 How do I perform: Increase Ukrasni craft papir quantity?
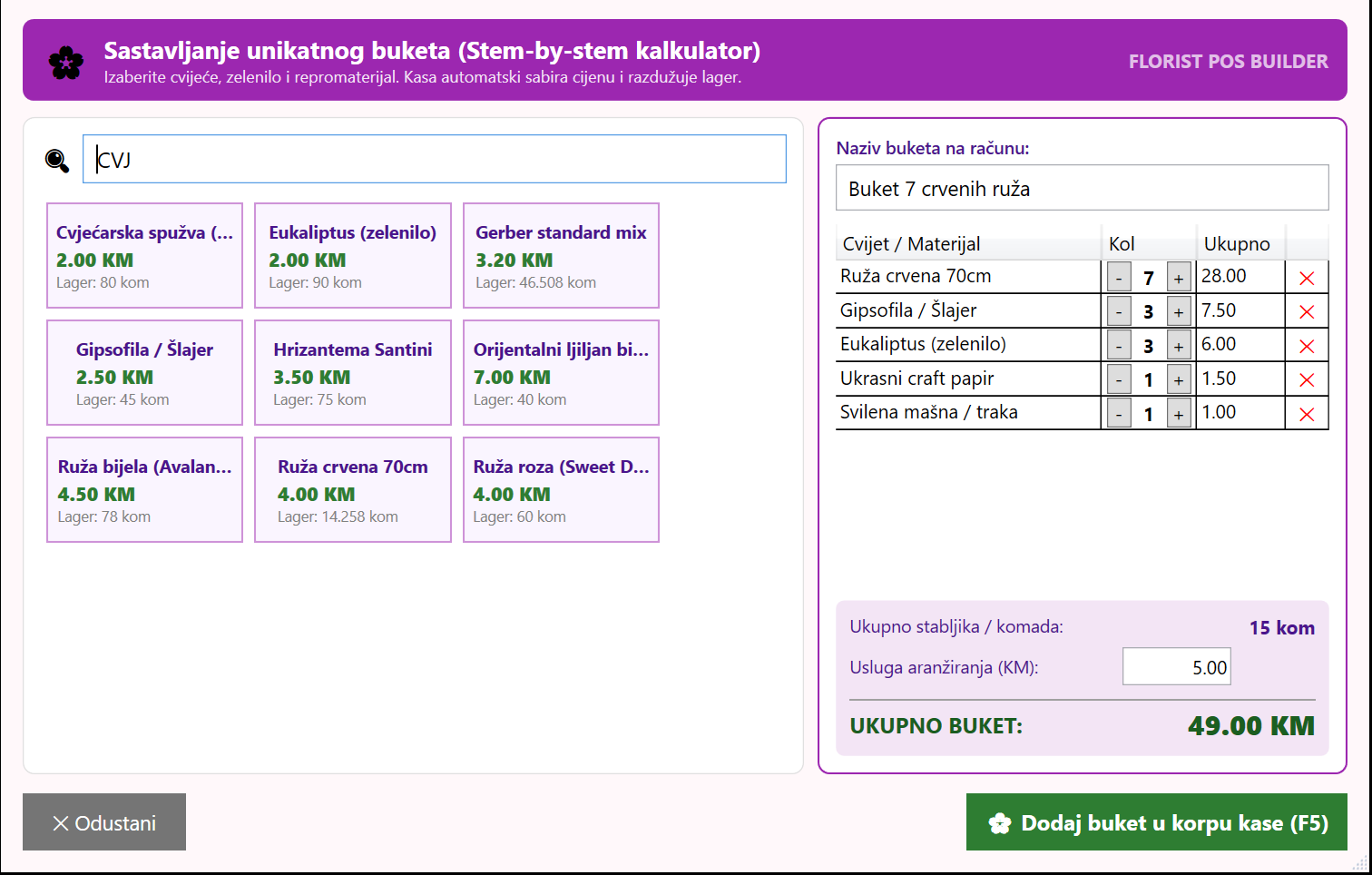pyautogui.click(x=1179, y=379)
